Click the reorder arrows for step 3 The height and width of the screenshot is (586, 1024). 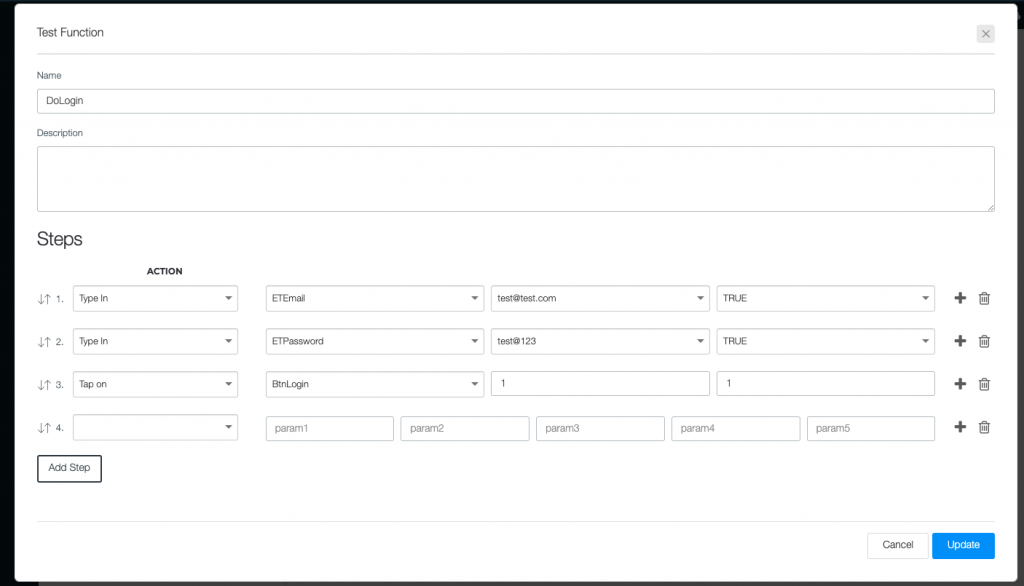tap(44, 385)
